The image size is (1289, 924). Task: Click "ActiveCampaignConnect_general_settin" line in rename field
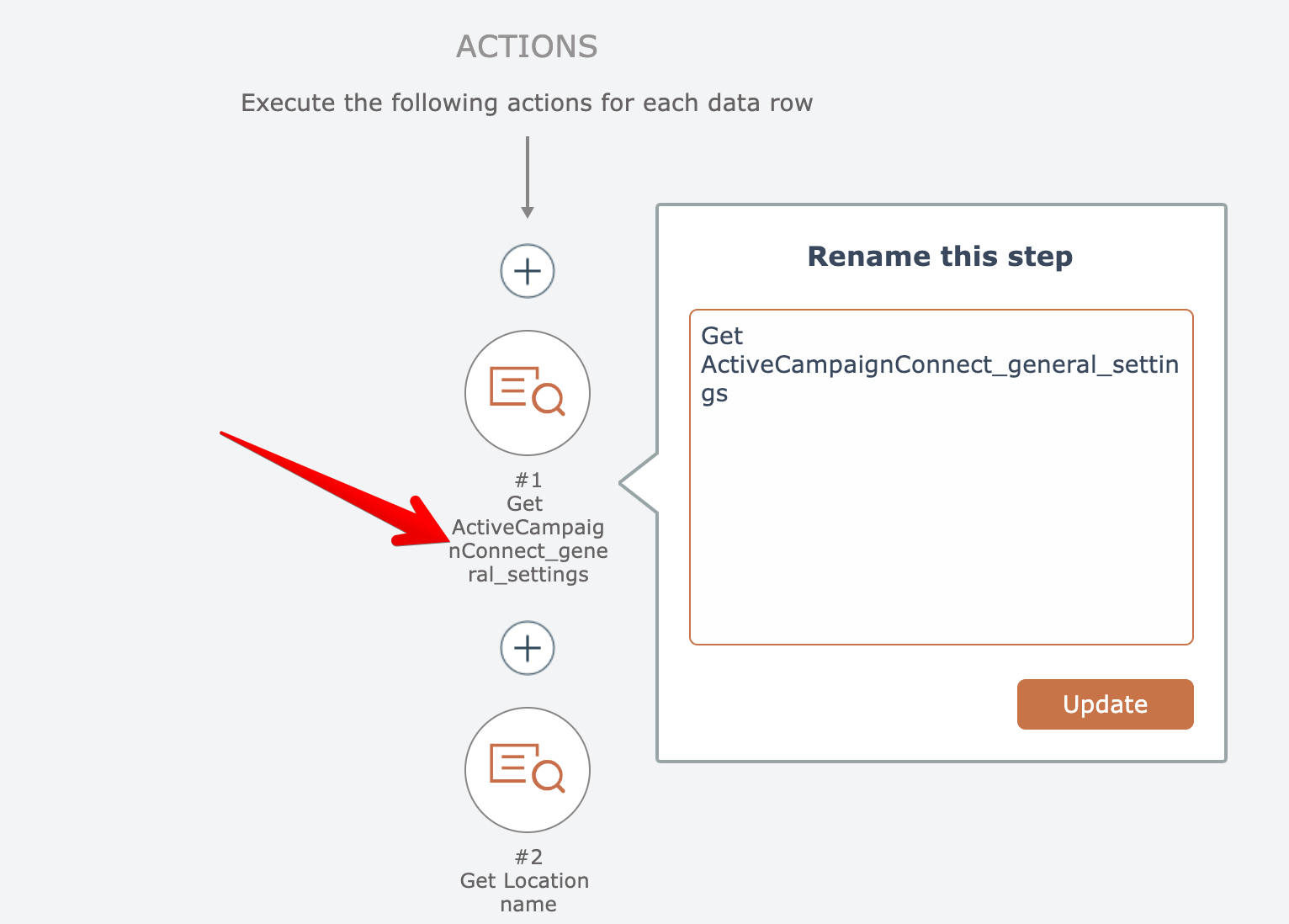pos(940,364)
